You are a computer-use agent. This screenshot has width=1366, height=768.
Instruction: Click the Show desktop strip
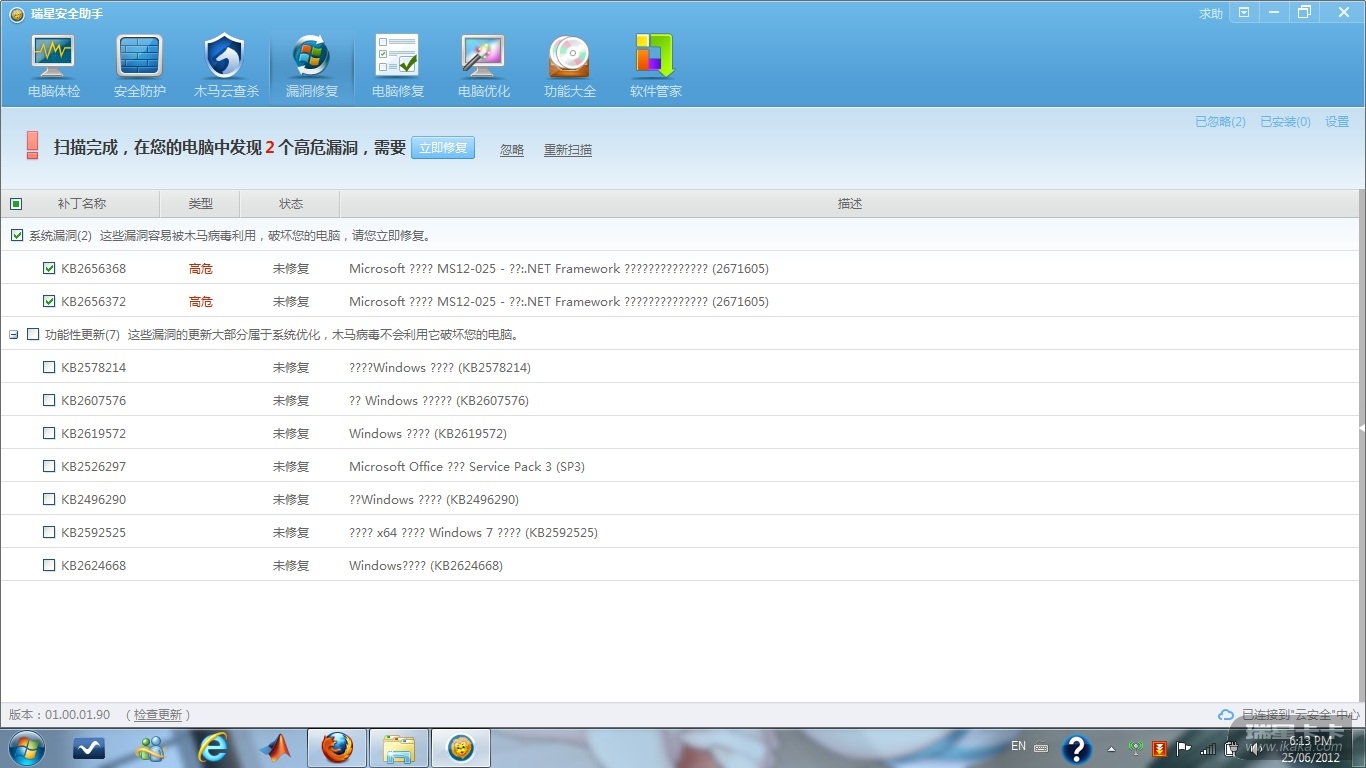(1359, 748)
